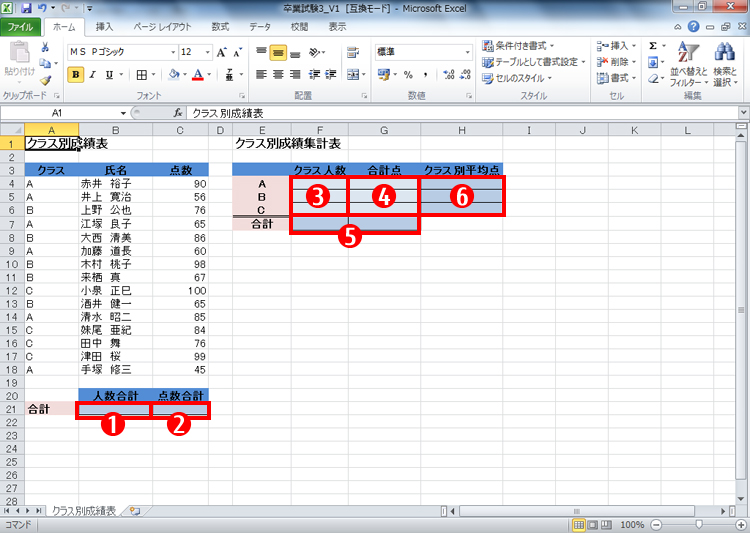Viewport: 750px width, 533px height.
Task: Click the 書式 format cells button
Action: point(617,78)
